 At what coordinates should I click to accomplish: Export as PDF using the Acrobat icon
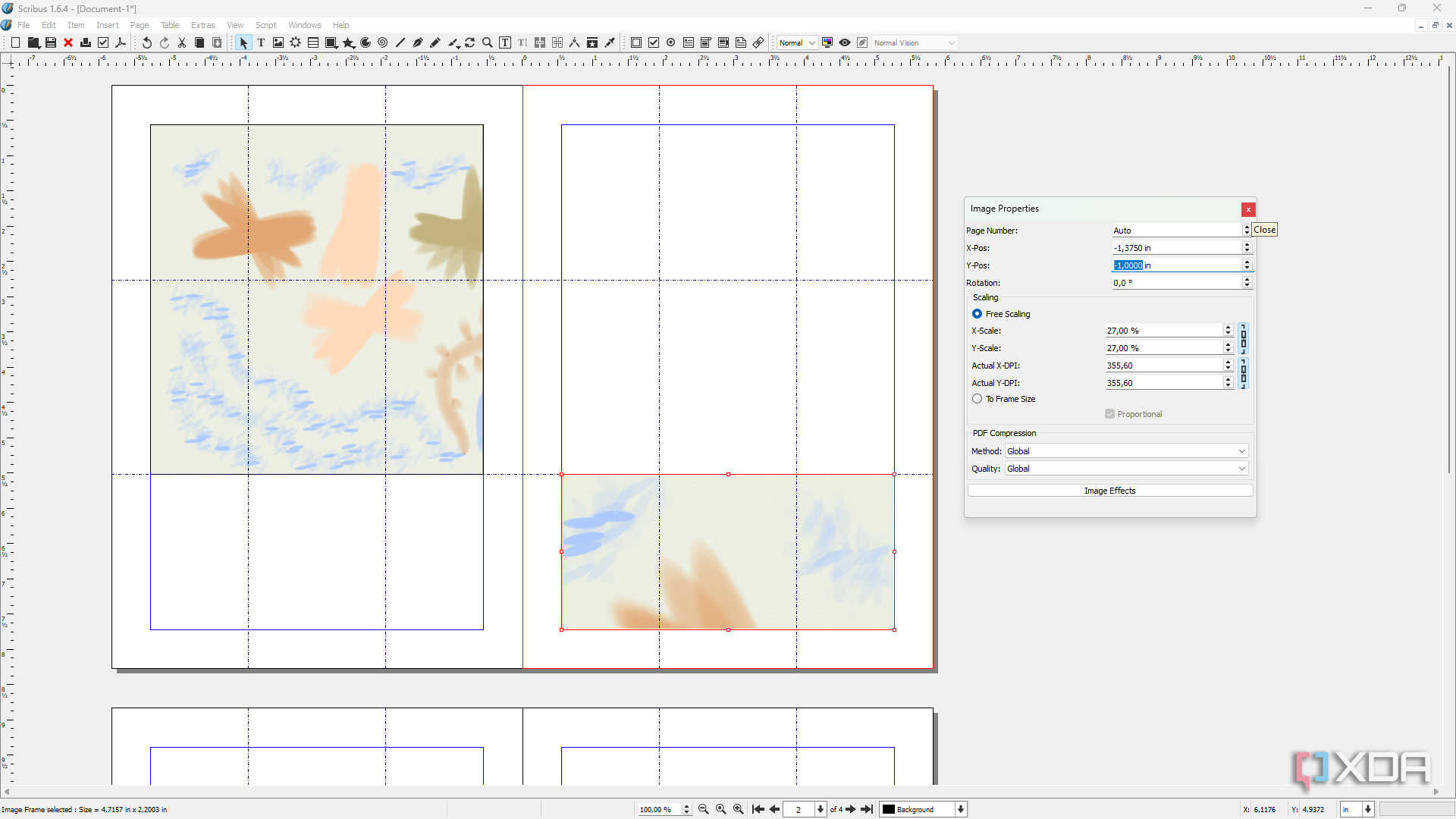[x=121, y=43]
